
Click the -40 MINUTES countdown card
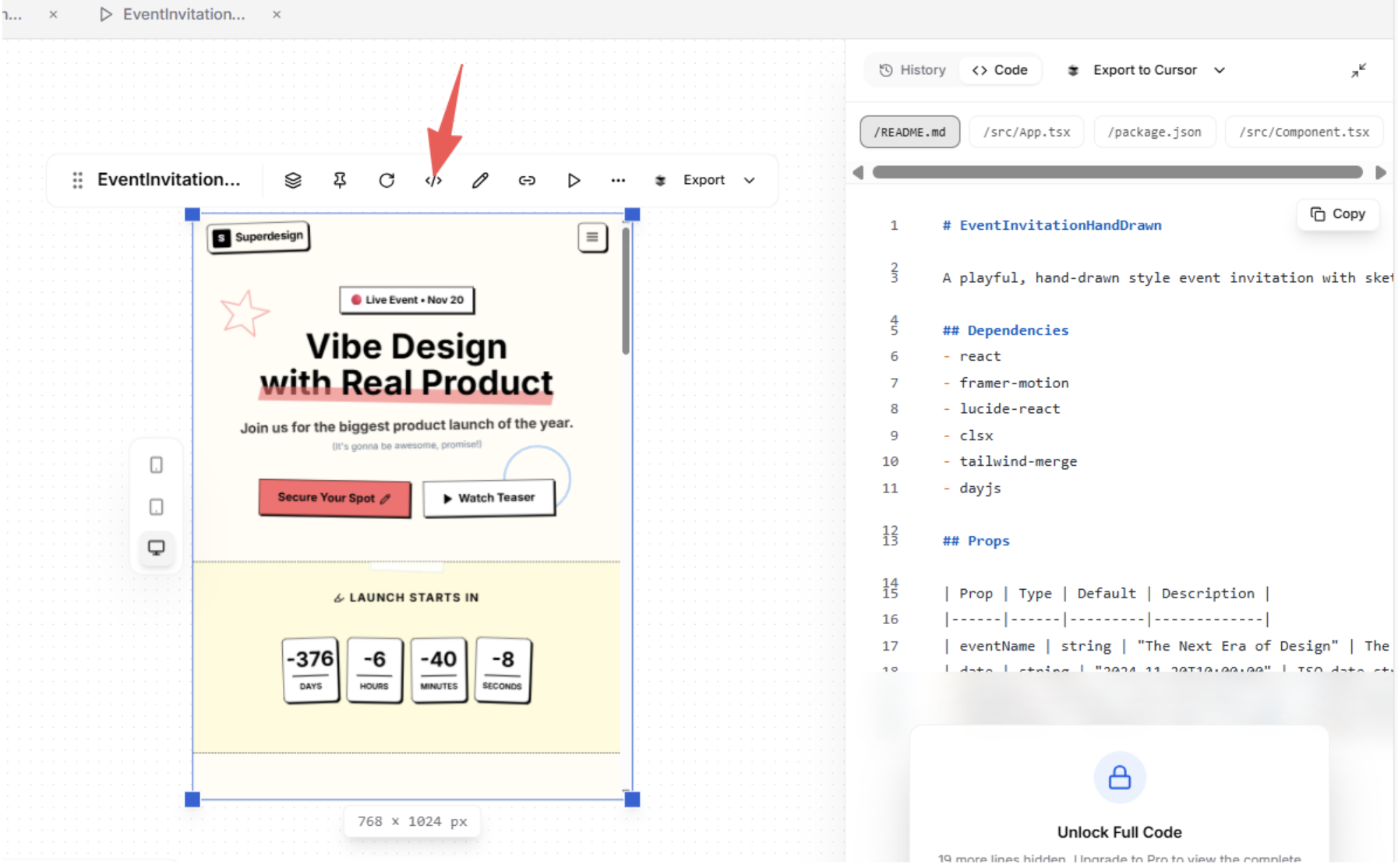(x=439, y=670)
